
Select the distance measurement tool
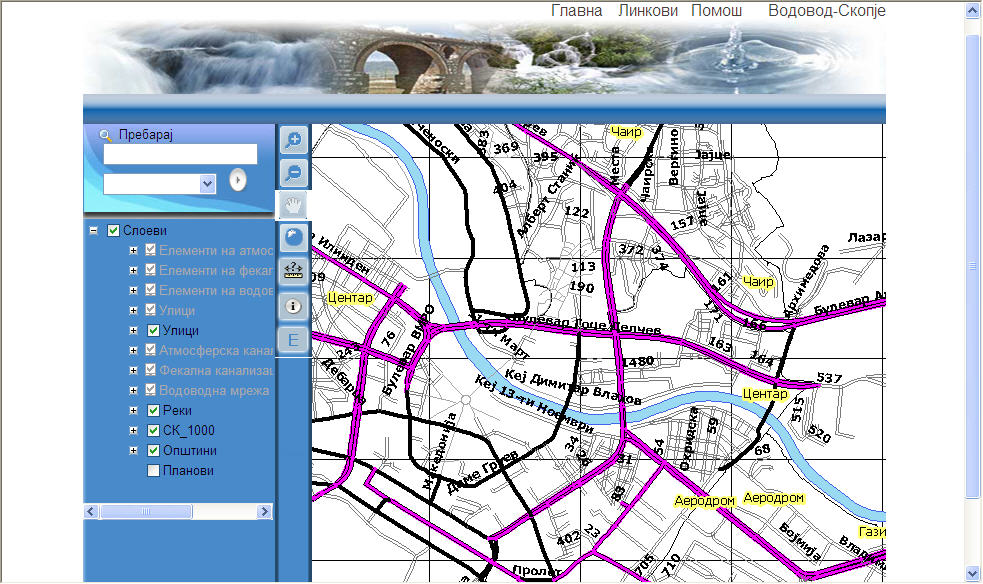tap(293, 272)
